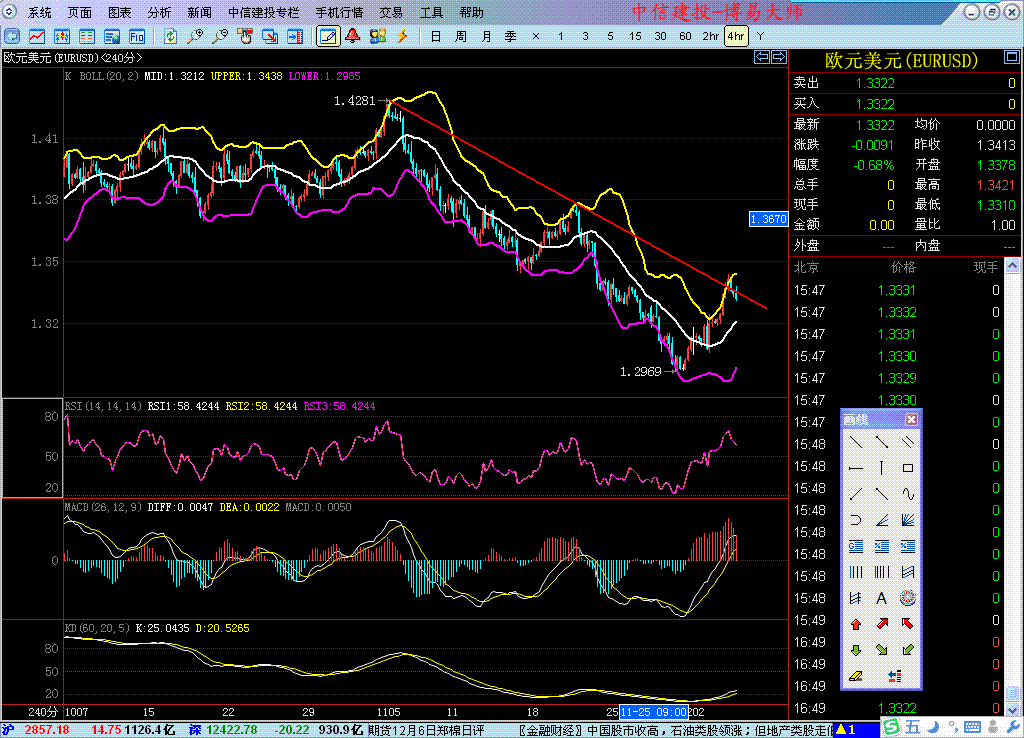This screenshot has height=738, width=1024.
Task: Click the lightning bolt toolbar icon
Action: 402,36
